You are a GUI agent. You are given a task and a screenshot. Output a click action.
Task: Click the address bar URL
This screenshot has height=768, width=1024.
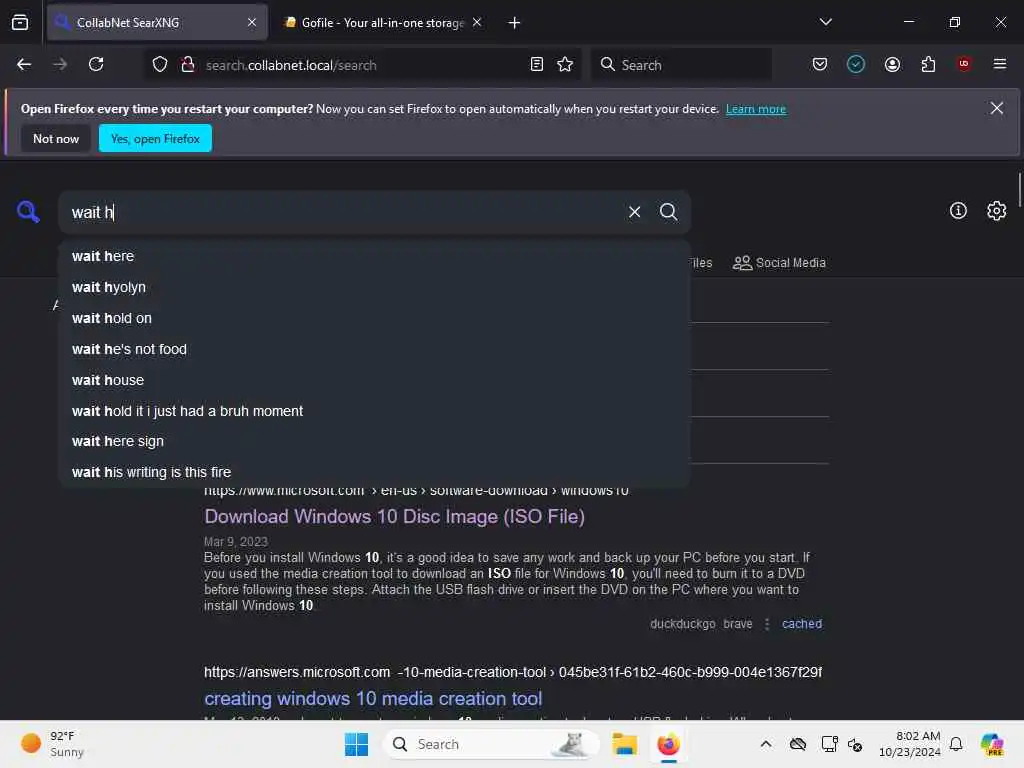point(291,65)
